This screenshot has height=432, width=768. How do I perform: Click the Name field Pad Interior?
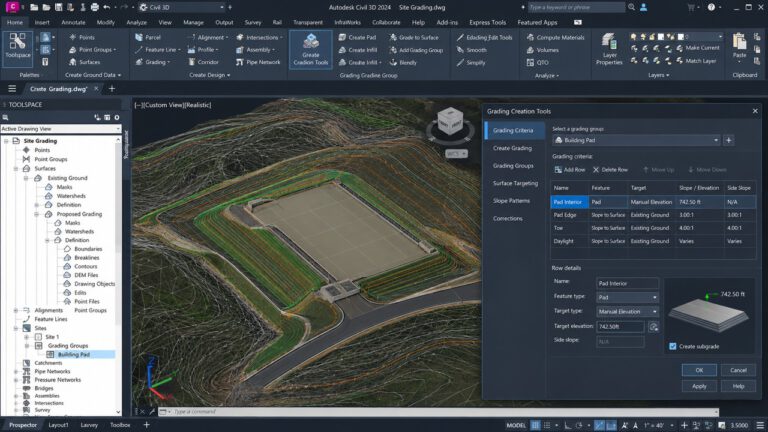[627, 283]
